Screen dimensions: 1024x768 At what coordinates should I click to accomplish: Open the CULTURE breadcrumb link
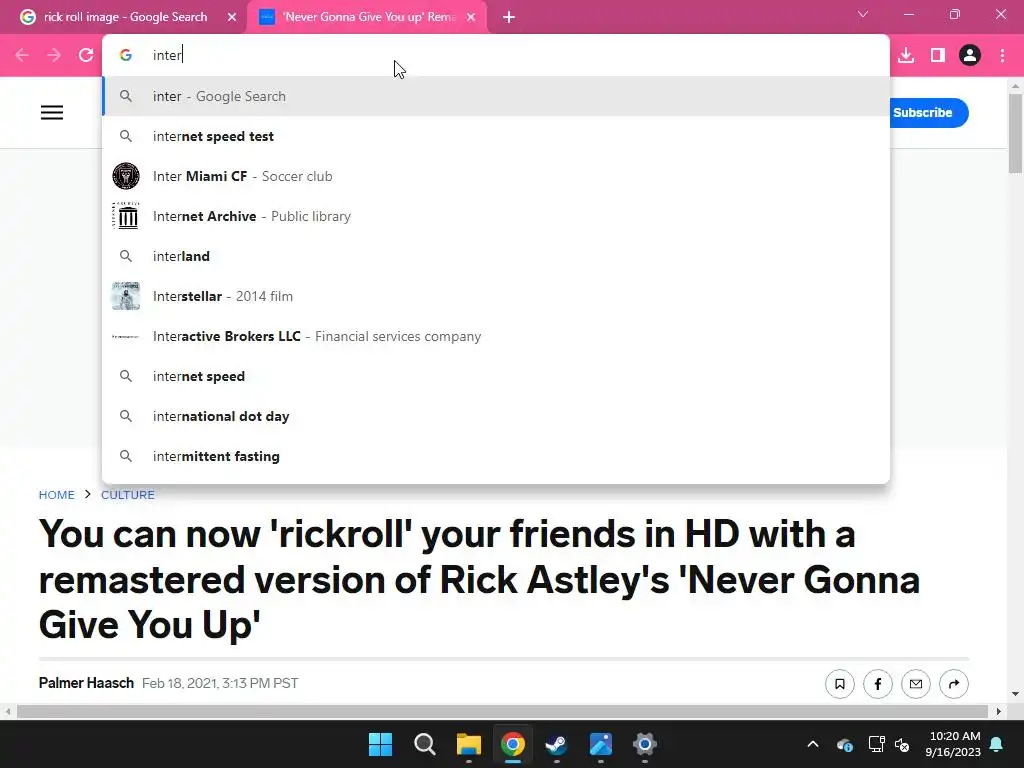point(128,495)
